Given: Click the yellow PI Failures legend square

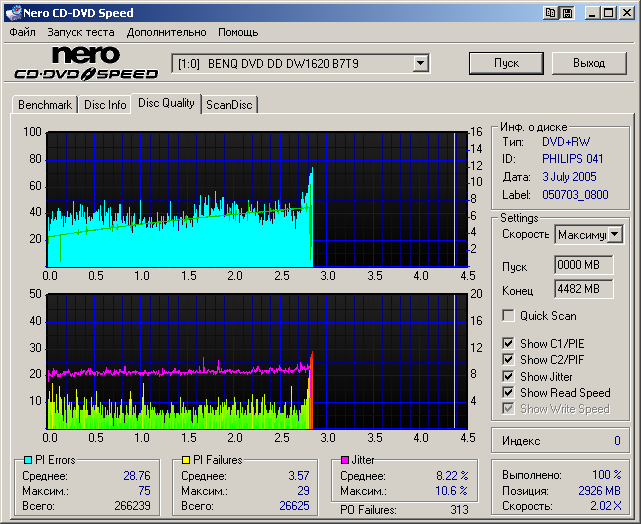Looking at the screenshot, I should point(186,460).
